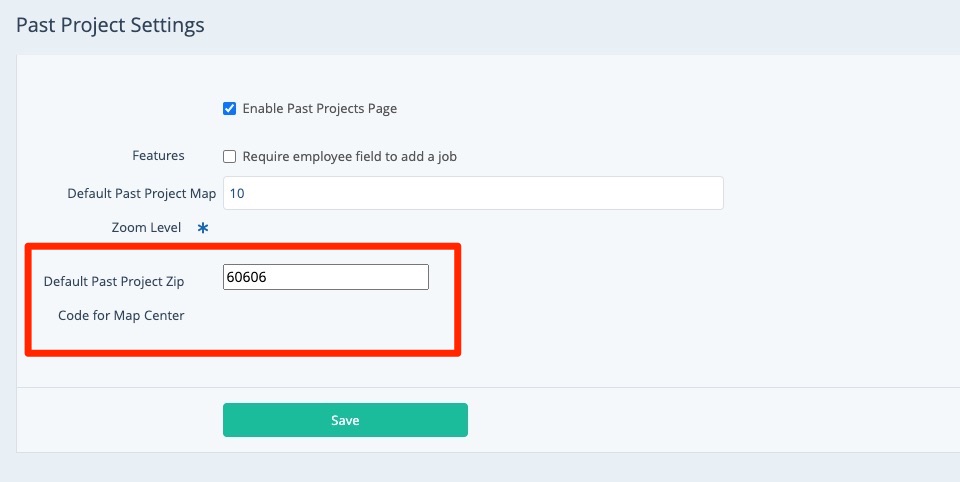The height and width of the screenshot is (482, 960).
Task: Enable Past Projects Page checkbox toggle
Action: (229, 108)
